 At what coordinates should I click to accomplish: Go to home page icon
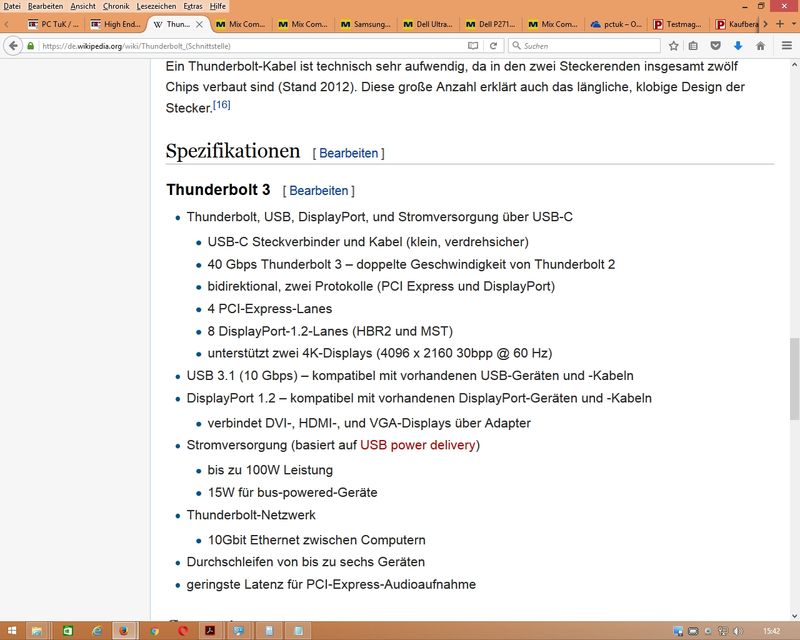(760, 46)
